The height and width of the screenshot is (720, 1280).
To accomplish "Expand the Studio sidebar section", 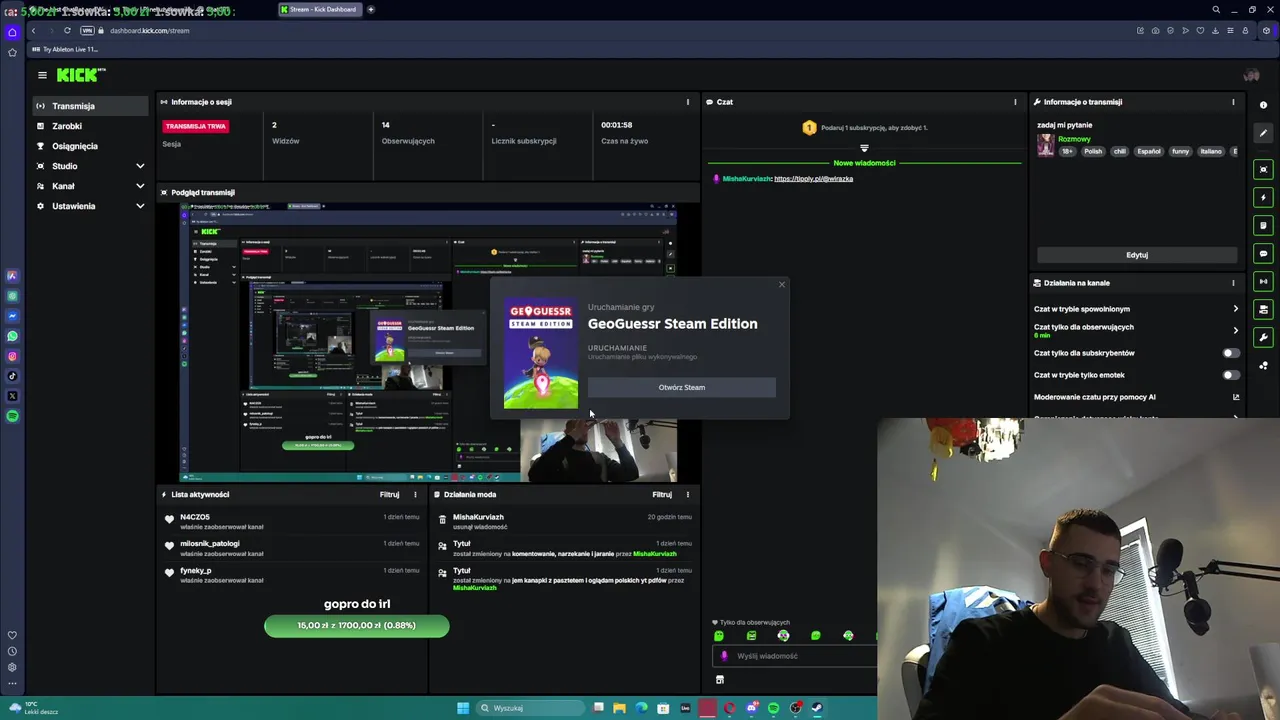I will click(x=91, y=166).
